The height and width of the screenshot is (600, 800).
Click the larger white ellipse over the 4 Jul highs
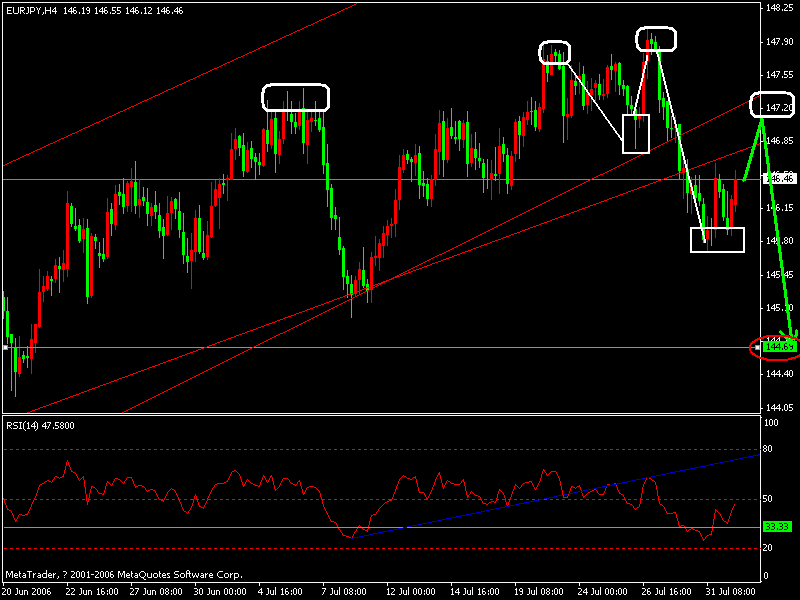coord(295,96)
